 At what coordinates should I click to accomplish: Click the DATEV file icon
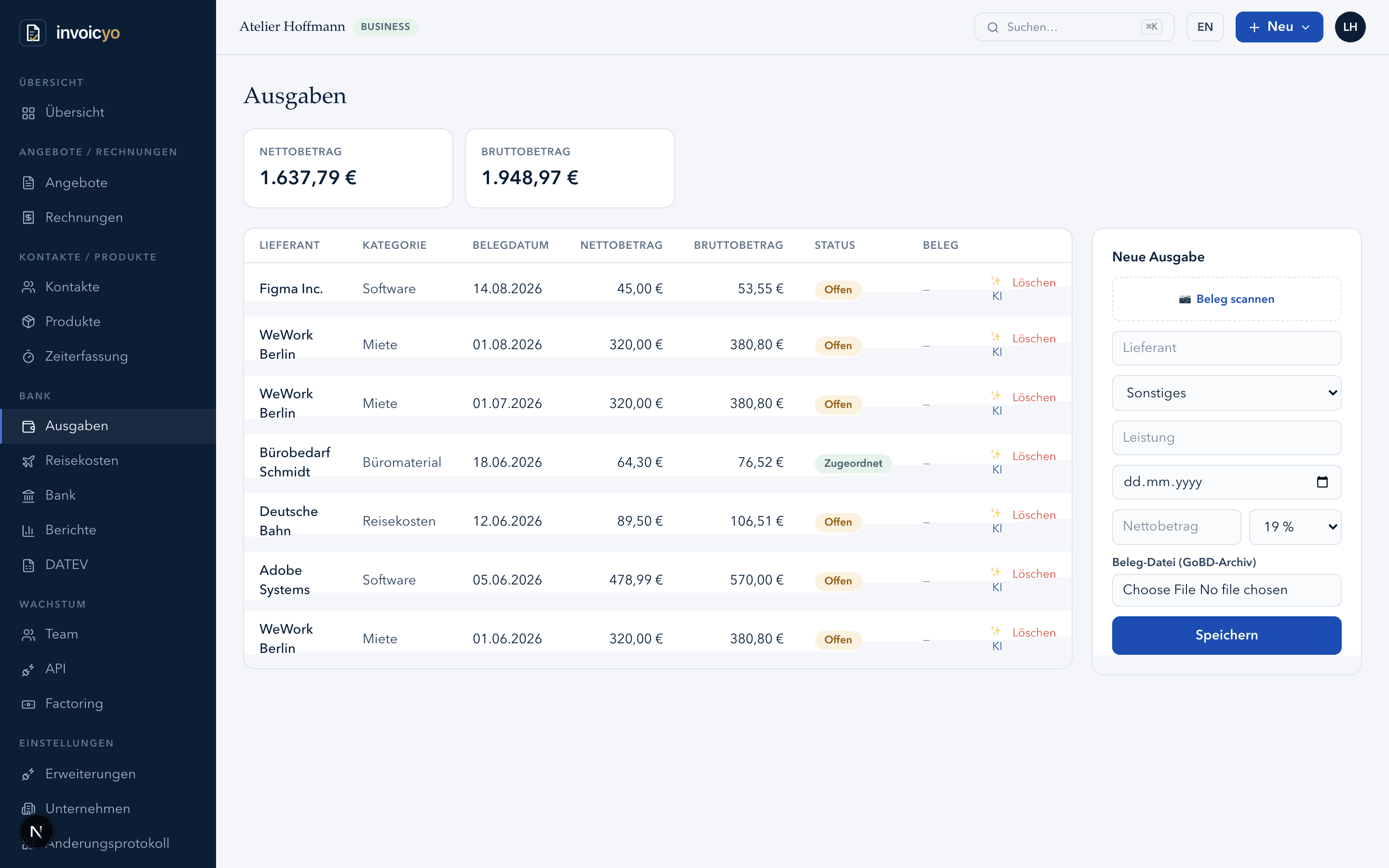pos(29,565)
